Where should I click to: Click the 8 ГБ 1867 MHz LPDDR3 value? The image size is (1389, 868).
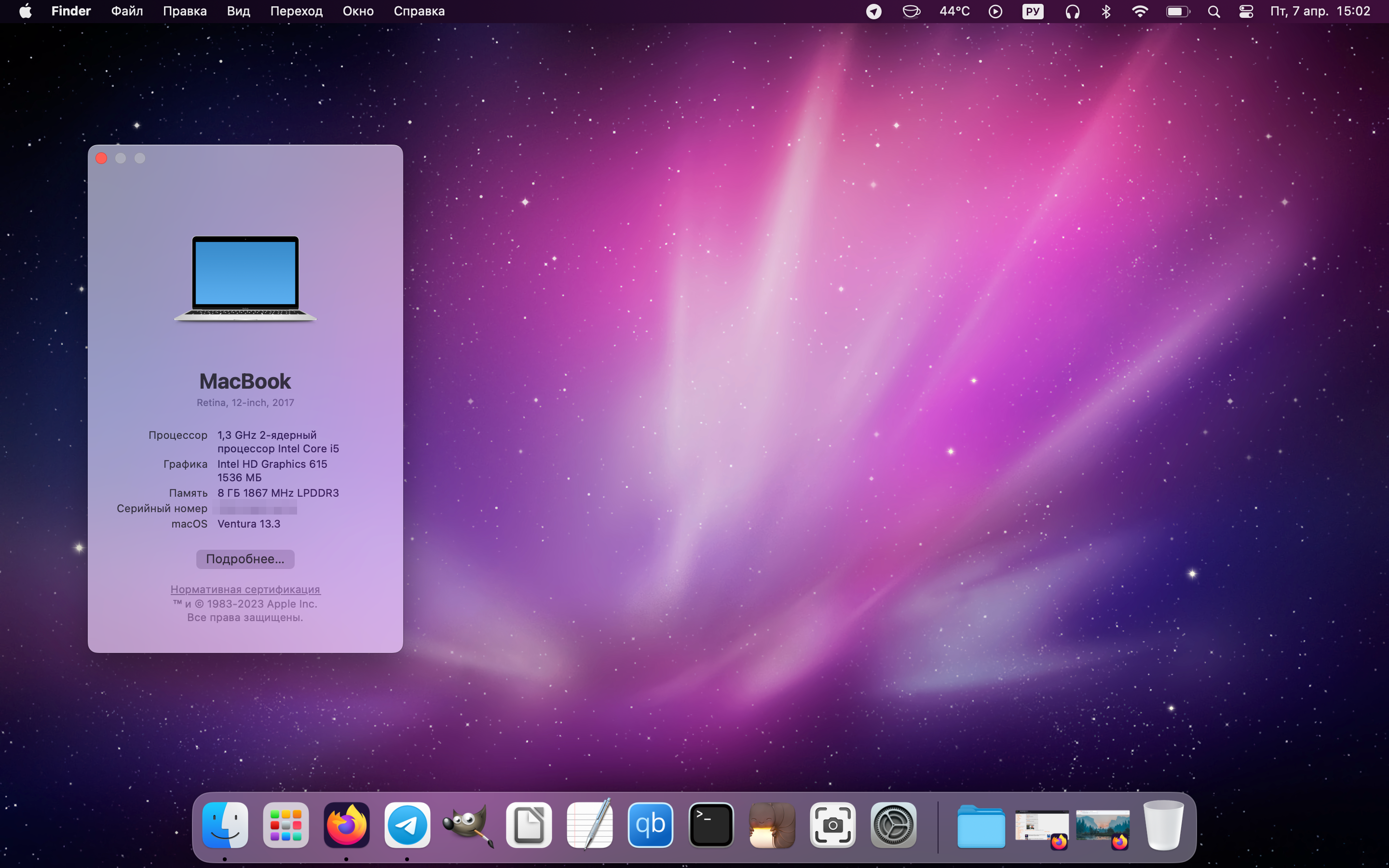point(278,492)
